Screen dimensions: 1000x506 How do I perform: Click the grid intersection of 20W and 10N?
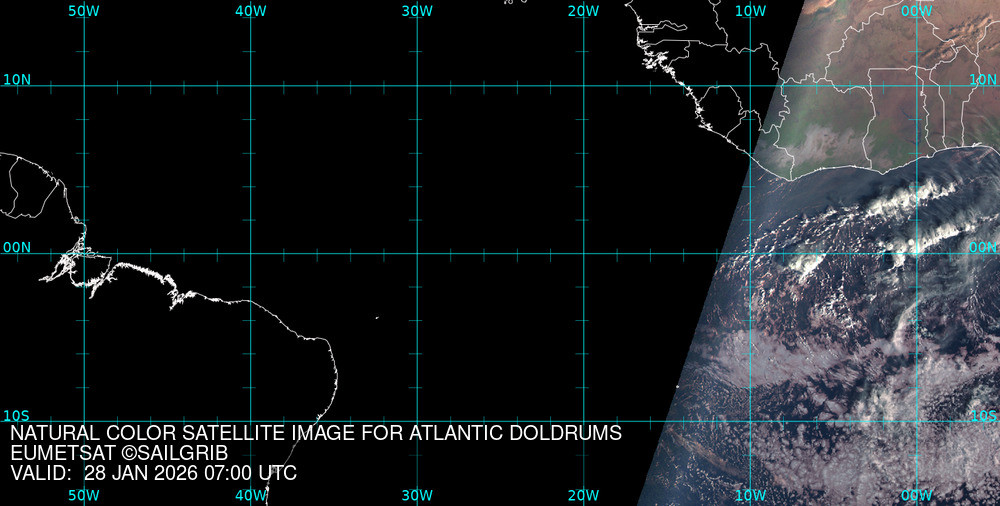pos(583,85)
